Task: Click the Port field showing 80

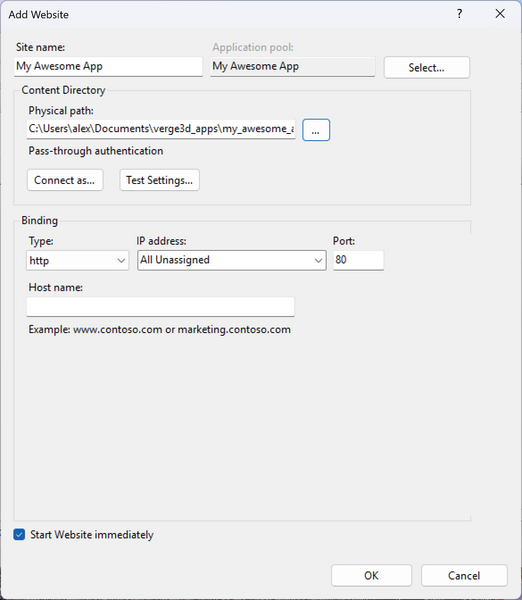Action: [x=358, y=260]
